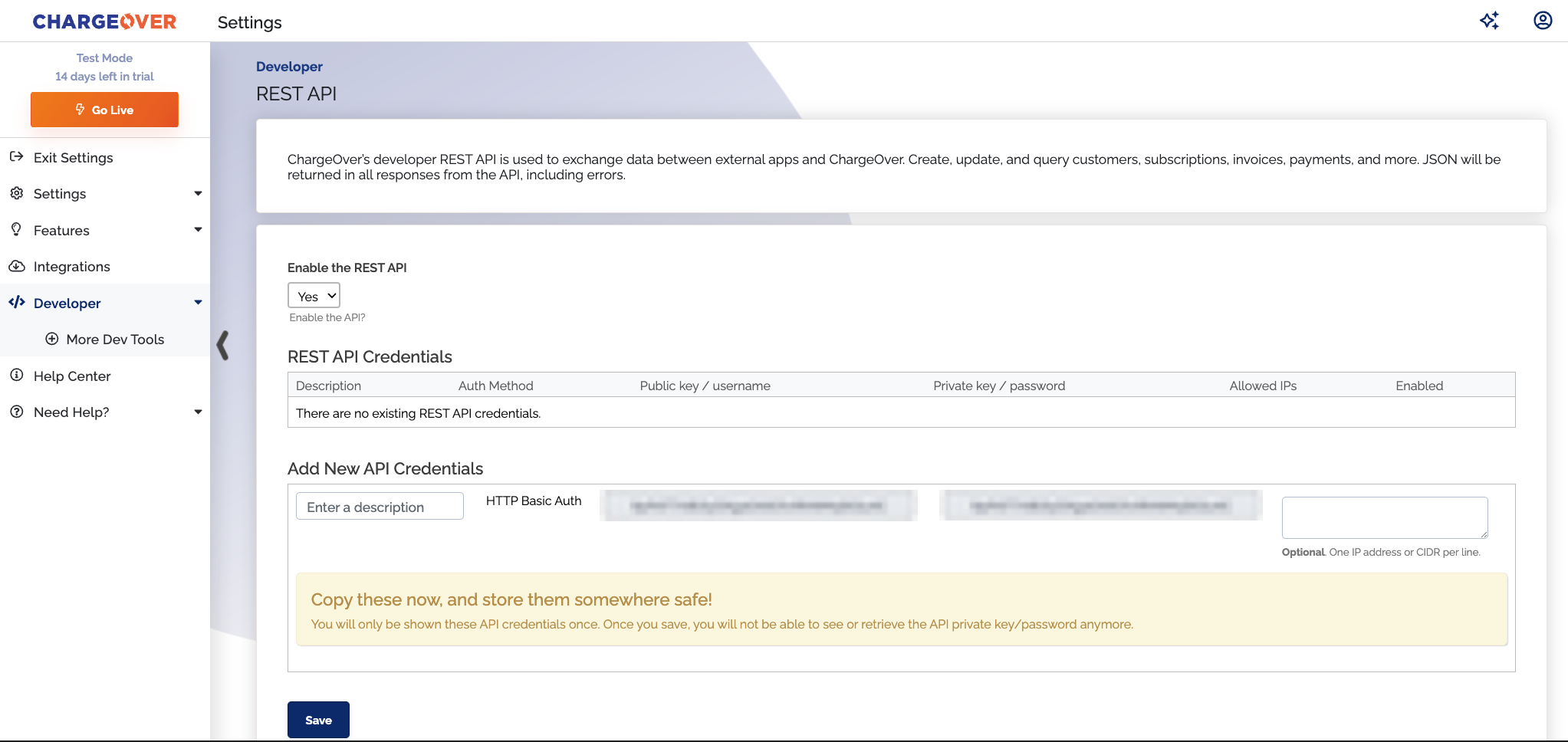Collapse the sidebar using the chevron handle
The width and height of the screenshot is (1568, 742).
[x=223, y=346]
